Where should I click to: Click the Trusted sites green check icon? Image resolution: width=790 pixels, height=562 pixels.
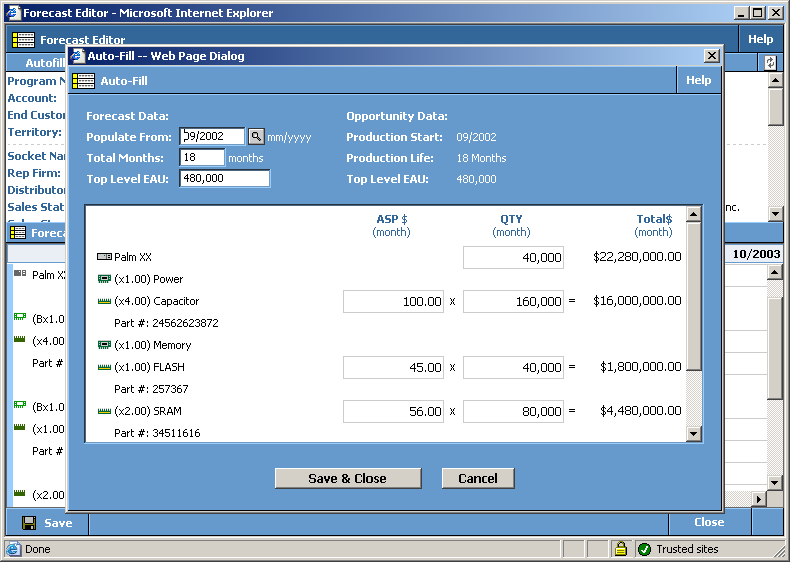coord(644,549)
